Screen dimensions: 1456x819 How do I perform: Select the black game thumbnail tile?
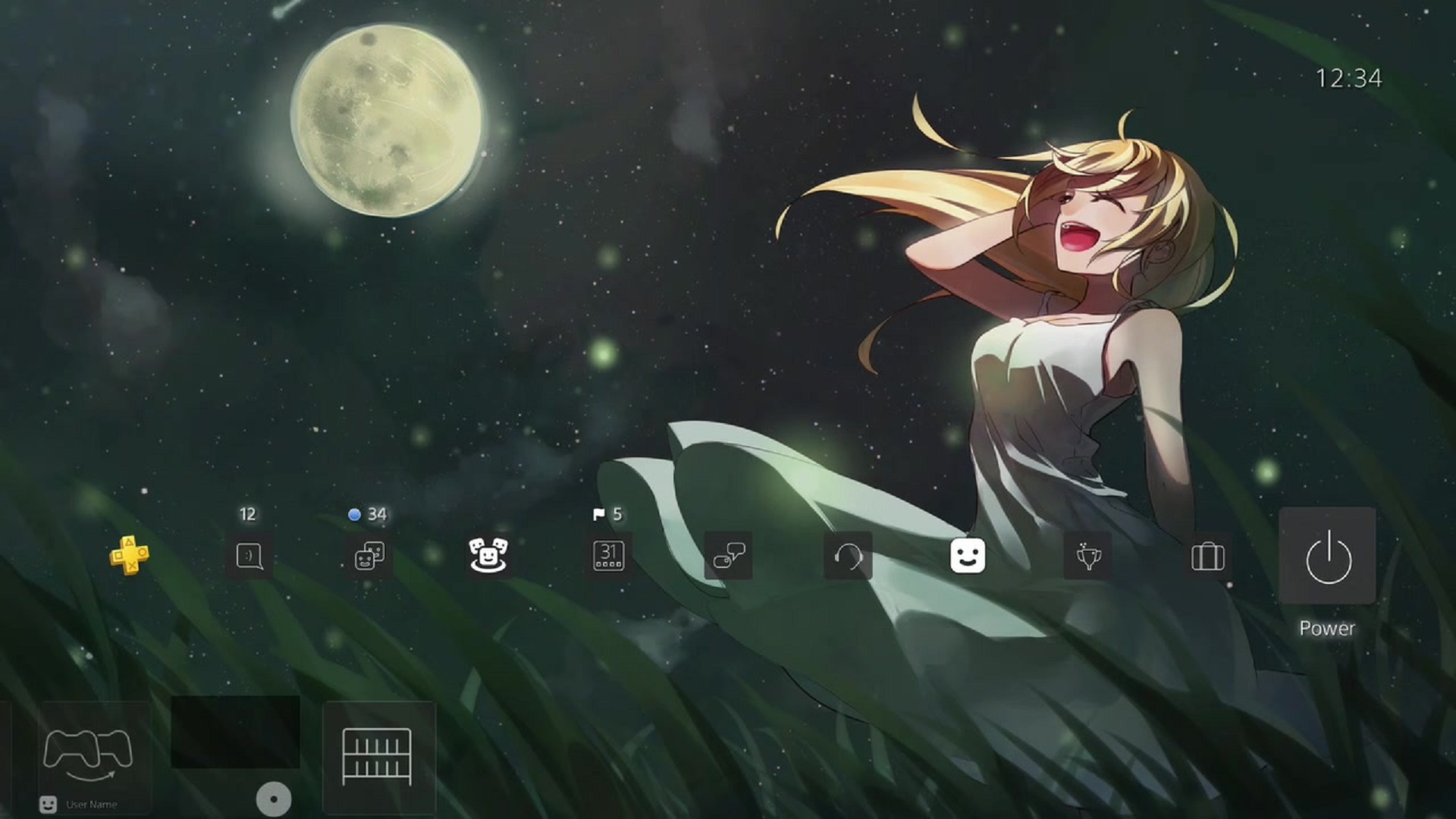click(235, 732)
